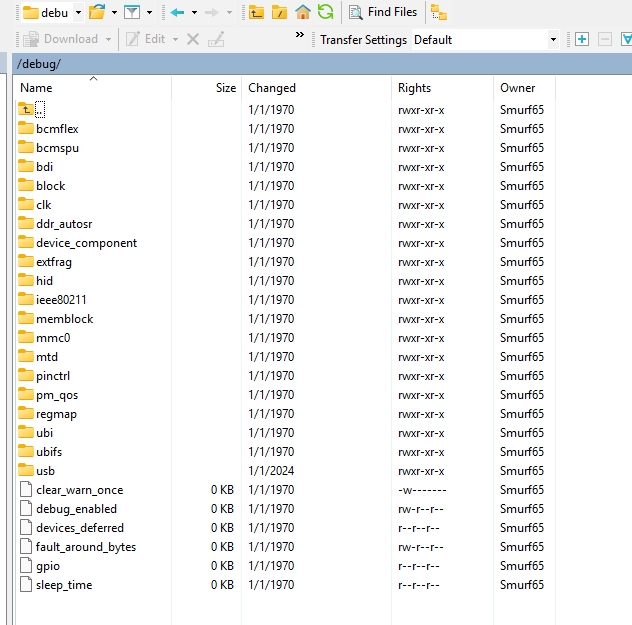Go back with the blue arrow
This screenshot has width=632, height=625.
point(177,12)
